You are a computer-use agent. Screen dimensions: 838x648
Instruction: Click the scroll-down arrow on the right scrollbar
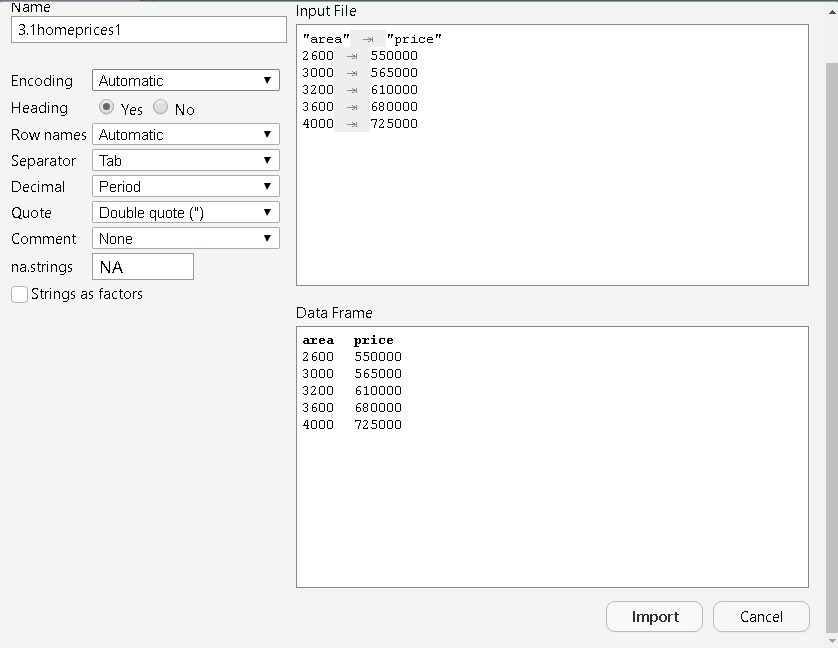point(831,641)
